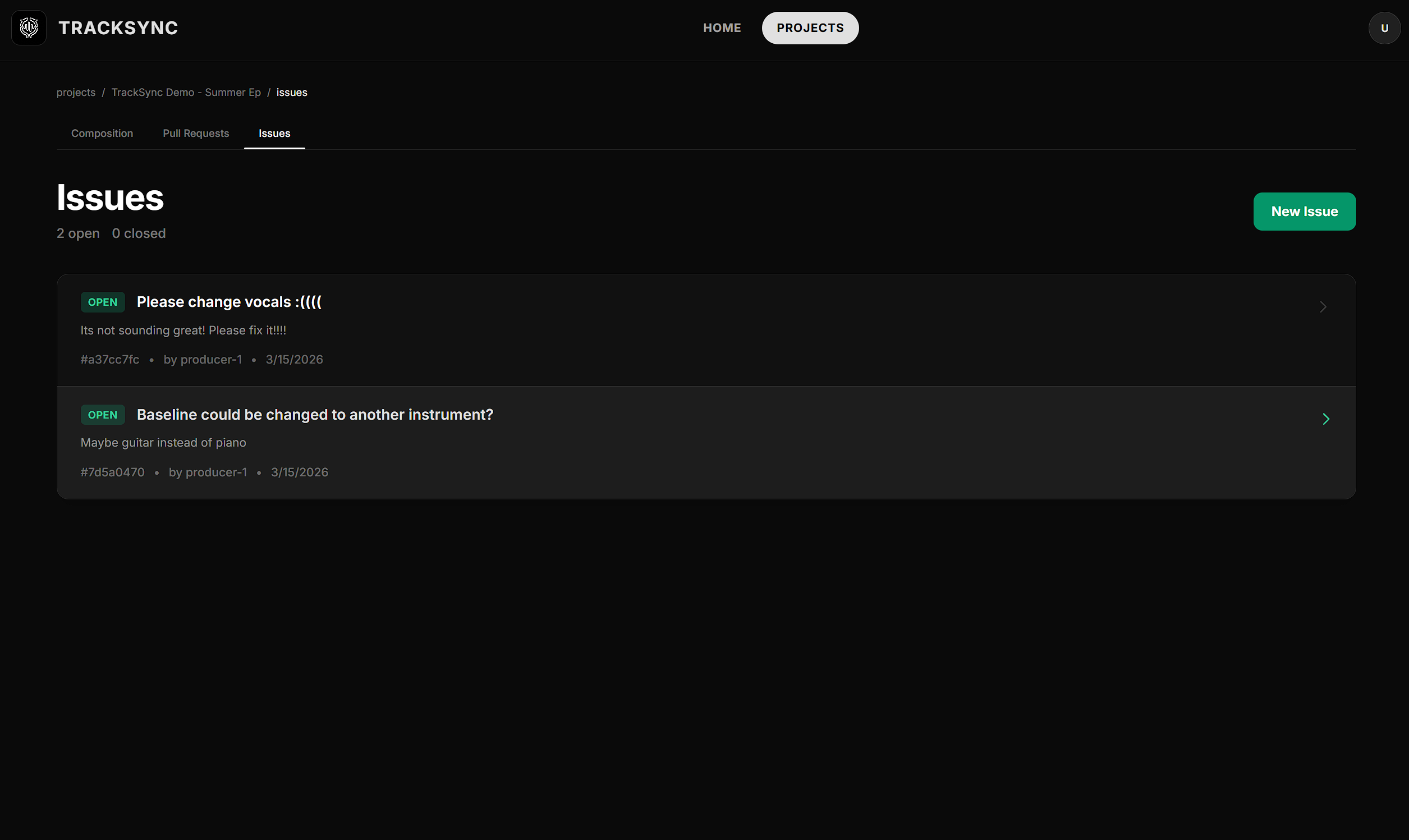Switch to the Composition tab

[102, 134]
